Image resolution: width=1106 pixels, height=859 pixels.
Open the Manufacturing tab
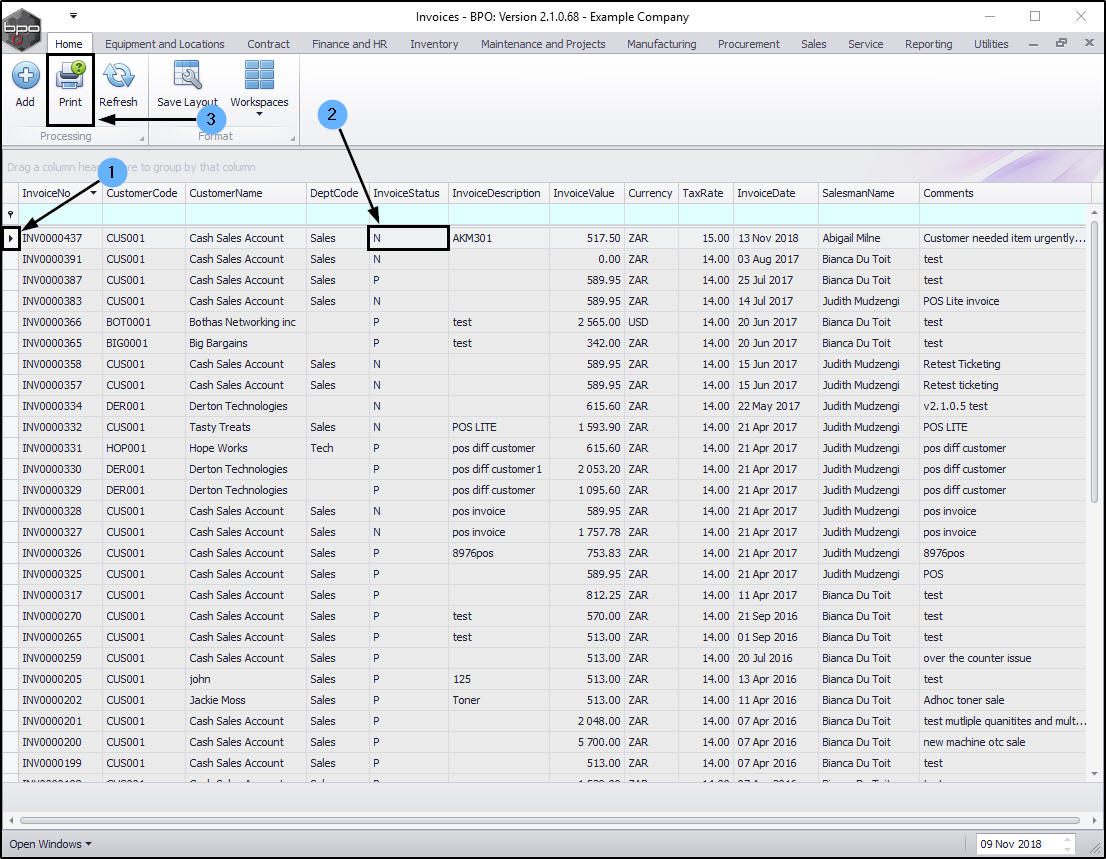661,44
